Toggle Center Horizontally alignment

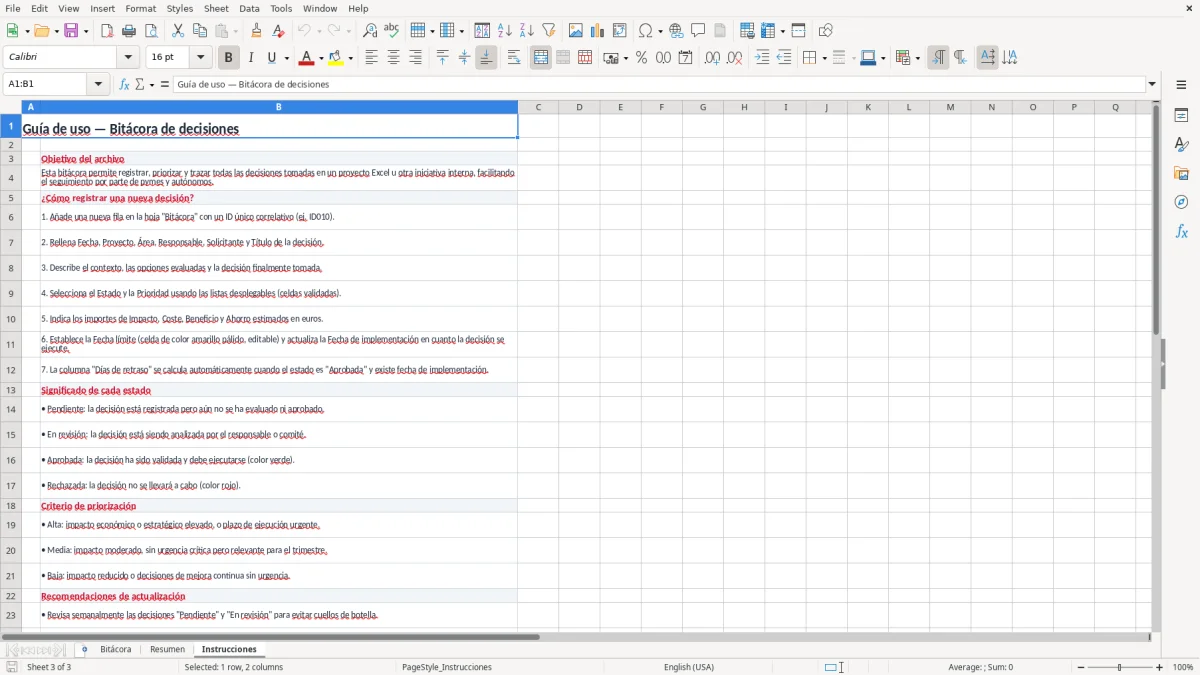(393, 58)
